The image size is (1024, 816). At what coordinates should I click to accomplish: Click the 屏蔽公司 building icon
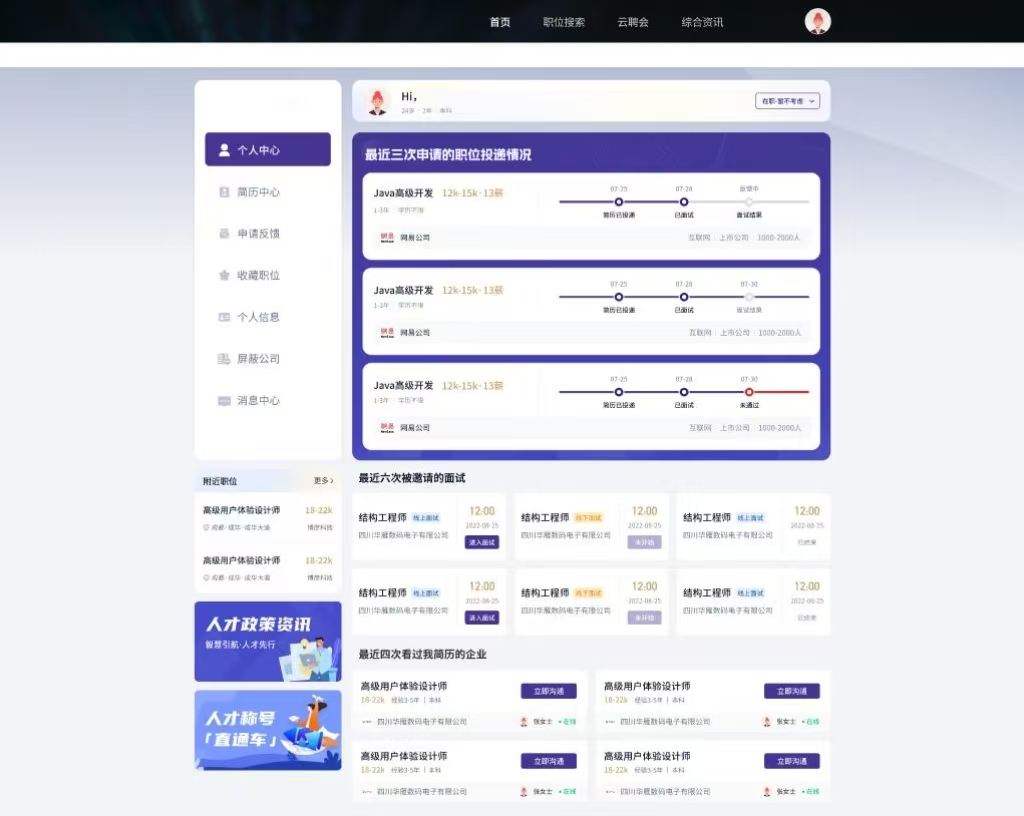point(224,359)
